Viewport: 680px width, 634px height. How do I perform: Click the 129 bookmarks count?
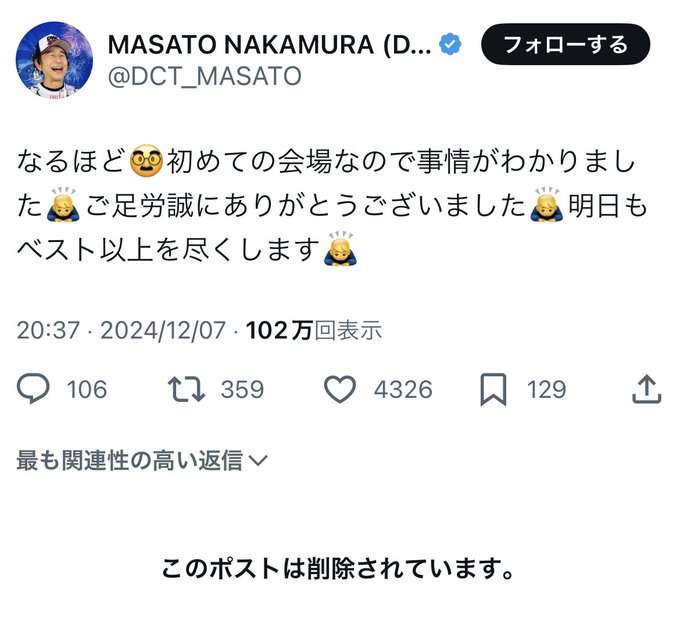[x=546, y=389]
